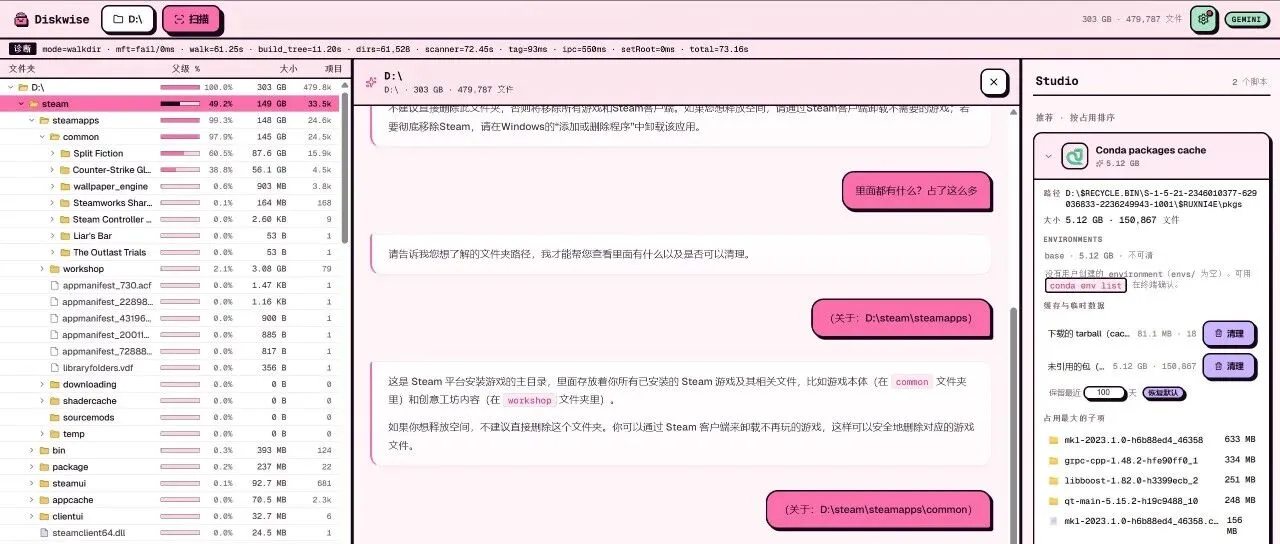Sort by the 文件夹 column header
Image resolution: width=1280 pixels, height=544 pixels.
tap(22, 69)
